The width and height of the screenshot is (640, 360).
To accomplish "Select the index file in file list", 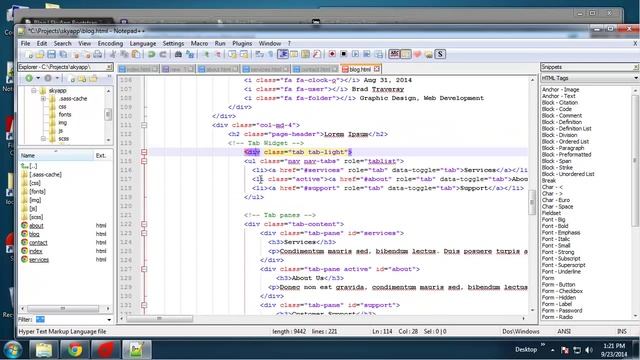I will (36, 251).
